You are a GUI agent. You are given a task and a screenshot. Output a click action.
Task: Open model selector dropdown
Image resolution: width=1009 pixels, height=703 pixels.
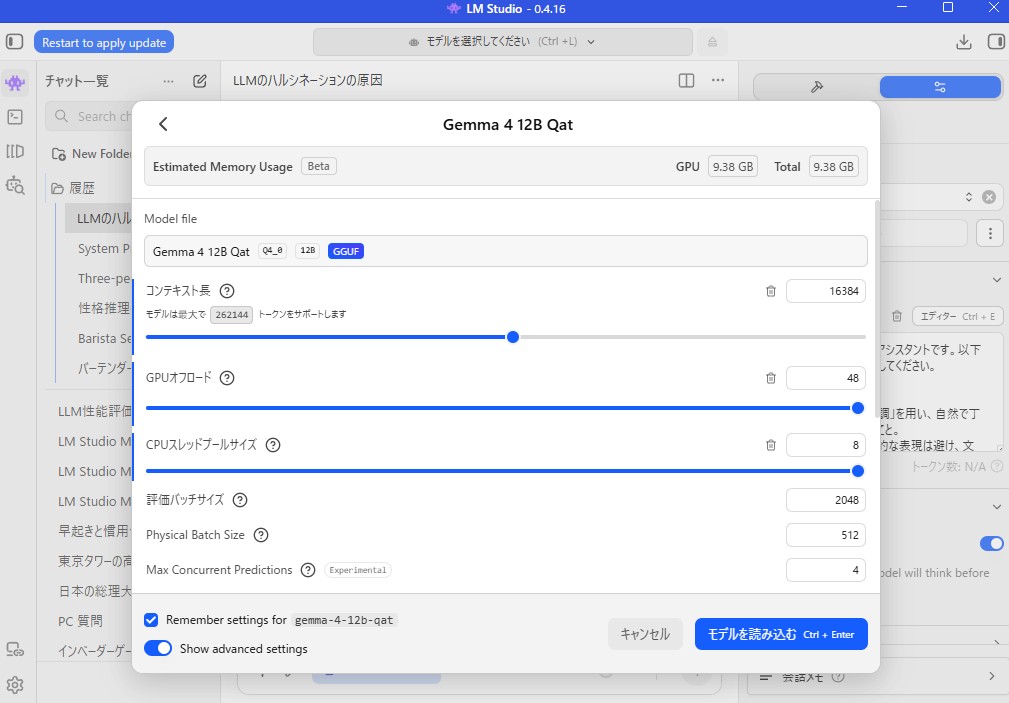coord(503,42)
